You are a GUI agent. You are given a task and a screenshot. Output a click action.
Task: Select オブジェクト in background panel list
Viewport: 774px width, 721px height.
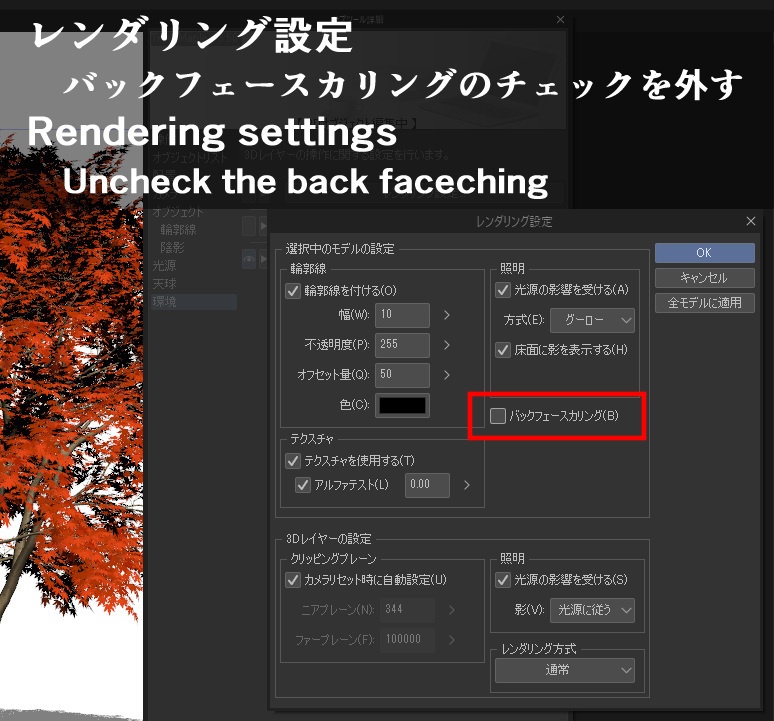click(x=178, y=212)
